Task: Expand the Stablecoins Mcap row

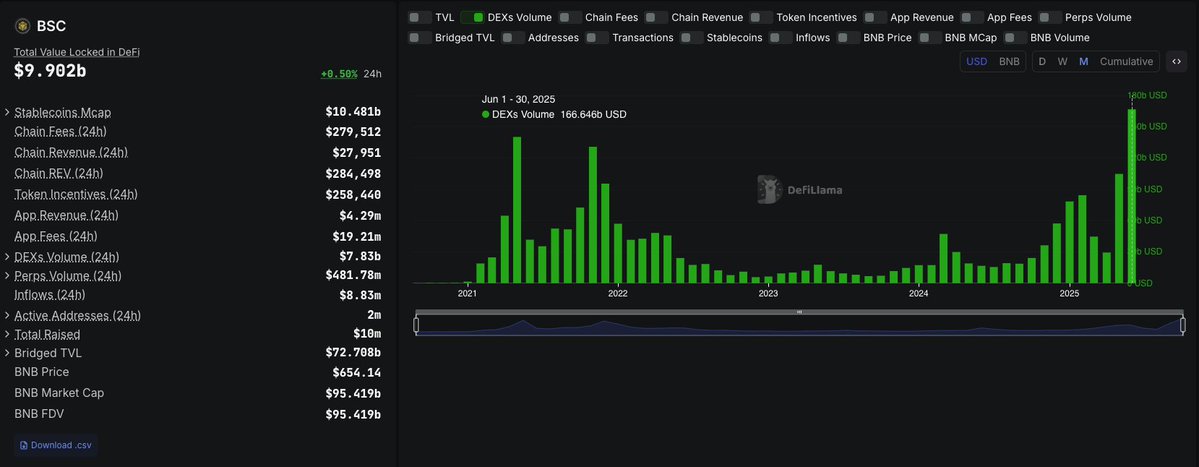Action: click(x=8, y=111)
